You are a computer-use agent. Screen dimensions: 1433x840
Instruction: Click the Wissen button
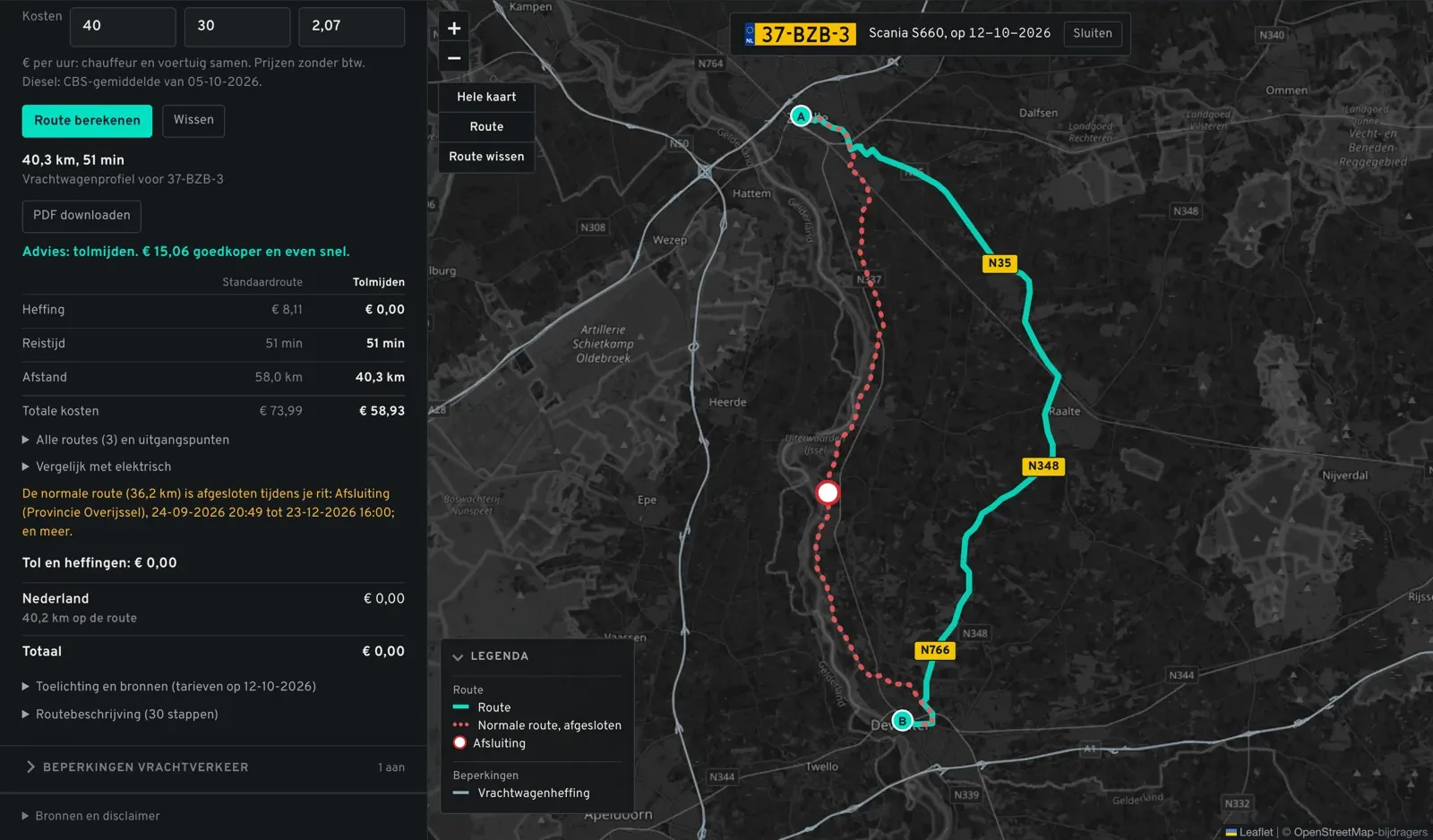193,121
